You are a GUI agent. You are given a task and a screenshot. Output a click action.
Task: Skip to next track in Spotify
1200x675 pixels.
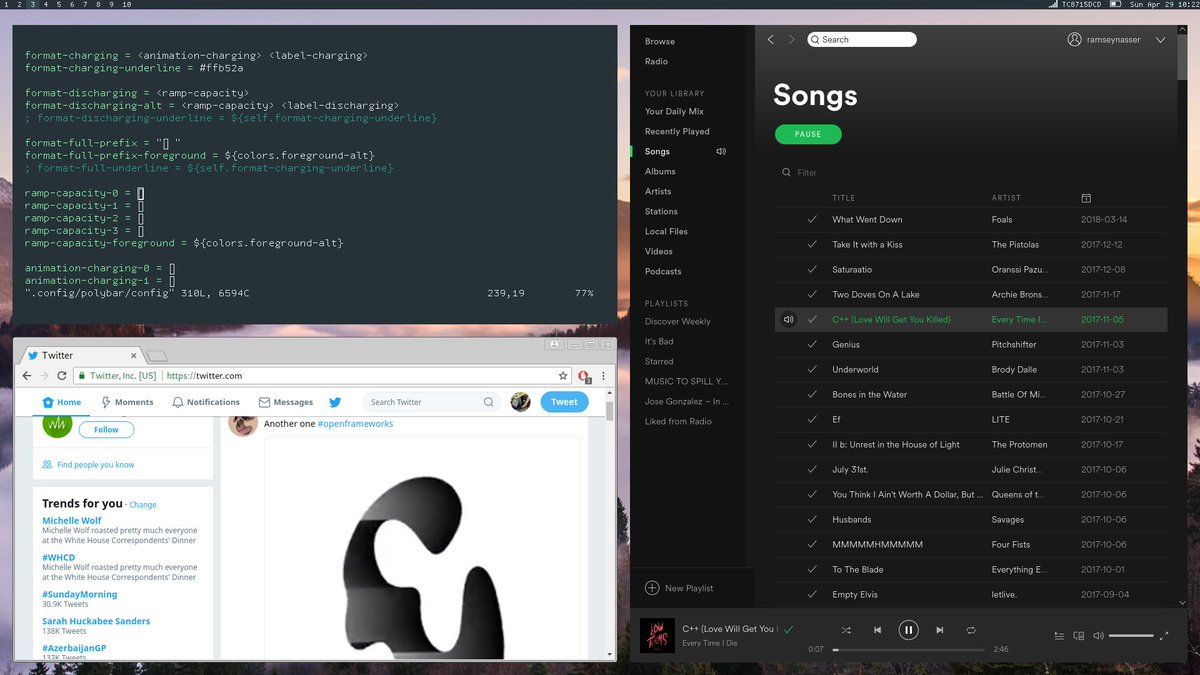tap(939, 630)
